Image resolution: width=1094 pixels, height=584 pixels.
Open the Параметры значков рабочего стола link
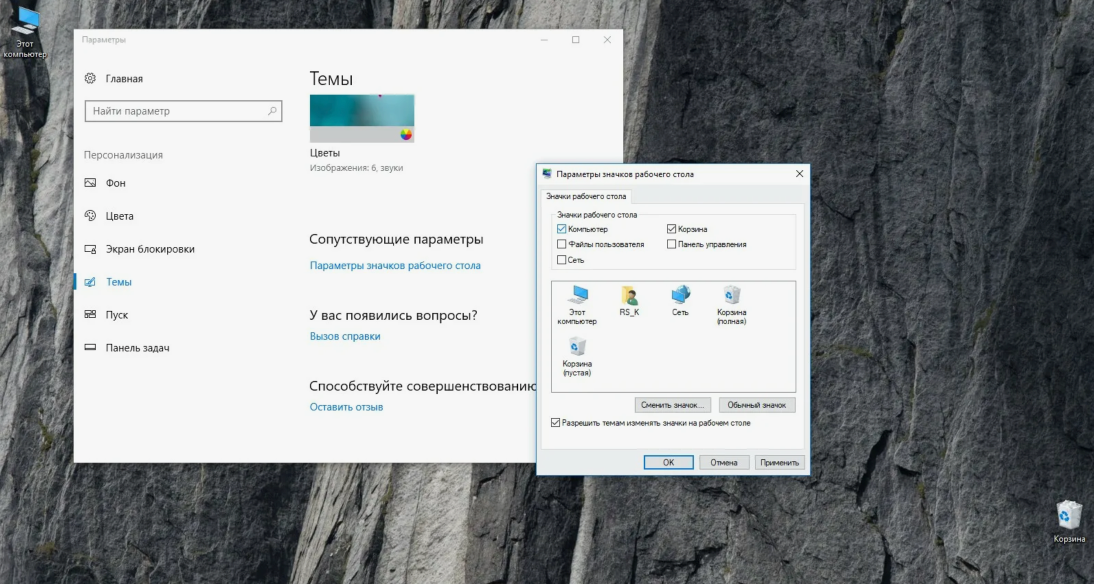pyautogui.click(x=394, y=265)
